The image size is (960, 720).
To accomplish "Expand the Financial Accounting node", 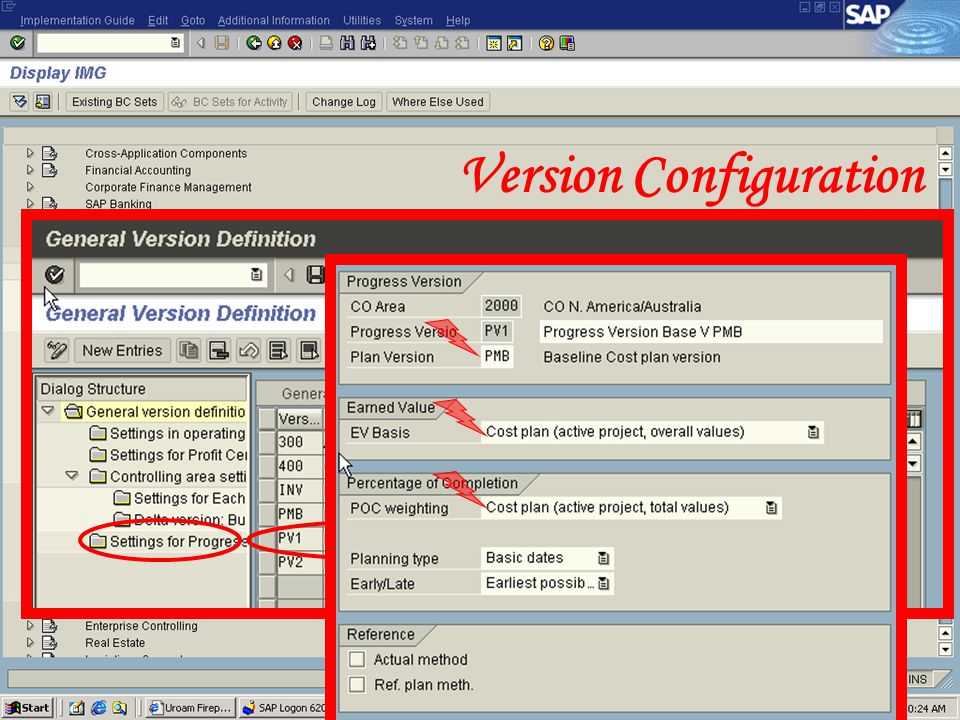I will [x=30, y=170].
